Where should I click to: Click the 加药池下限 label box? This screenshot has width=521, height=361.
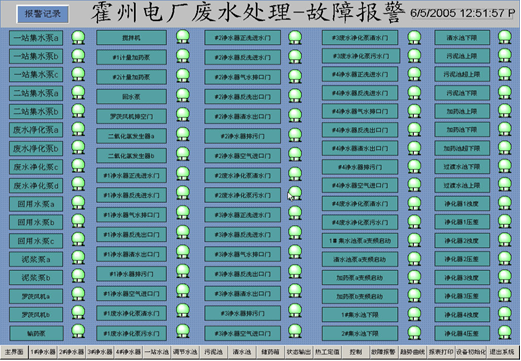(462, 130)
